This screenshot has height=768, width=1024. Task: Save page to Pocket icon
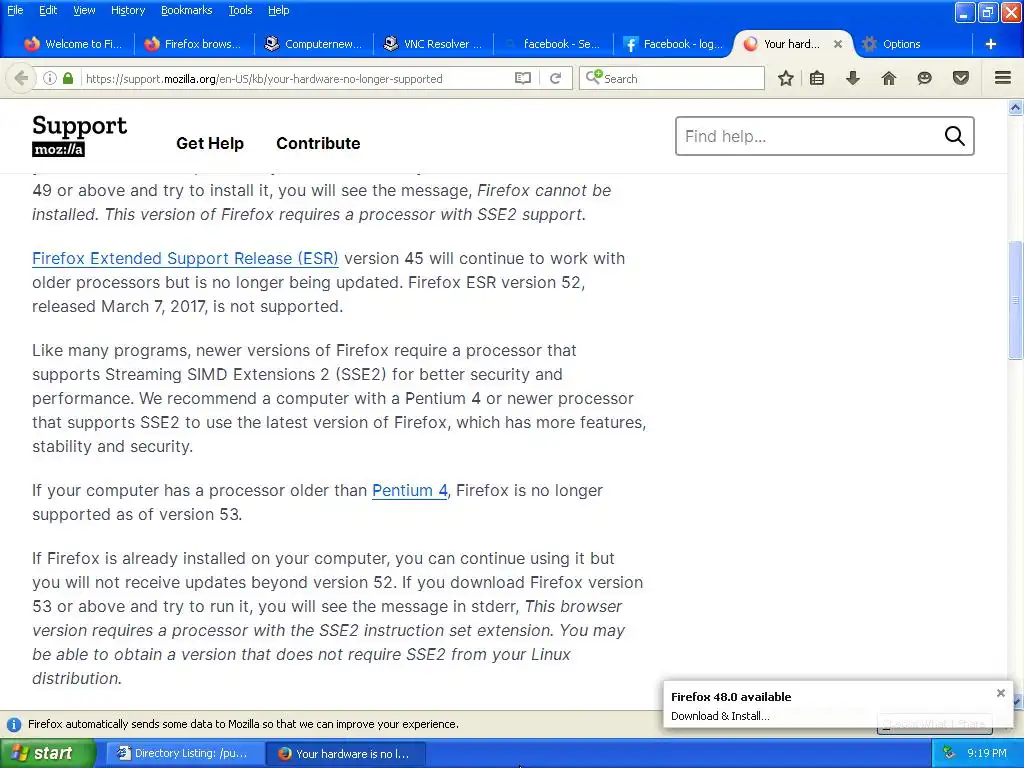click(961, 78)
